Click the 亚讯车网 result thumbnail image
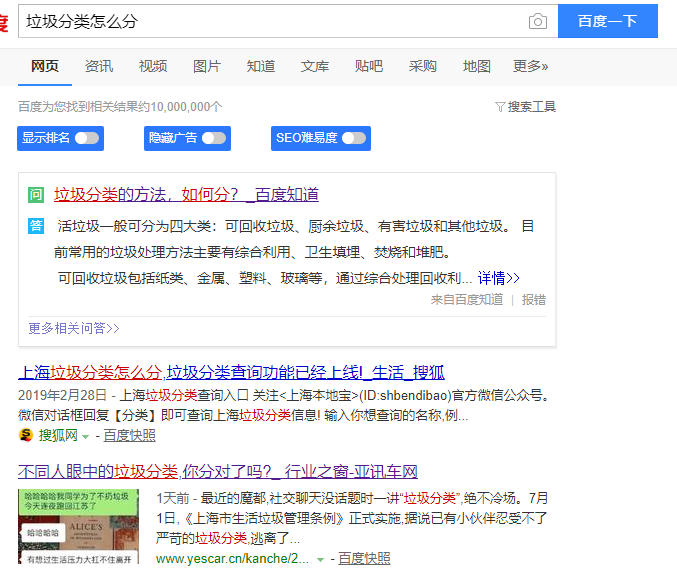 (79, 526)
